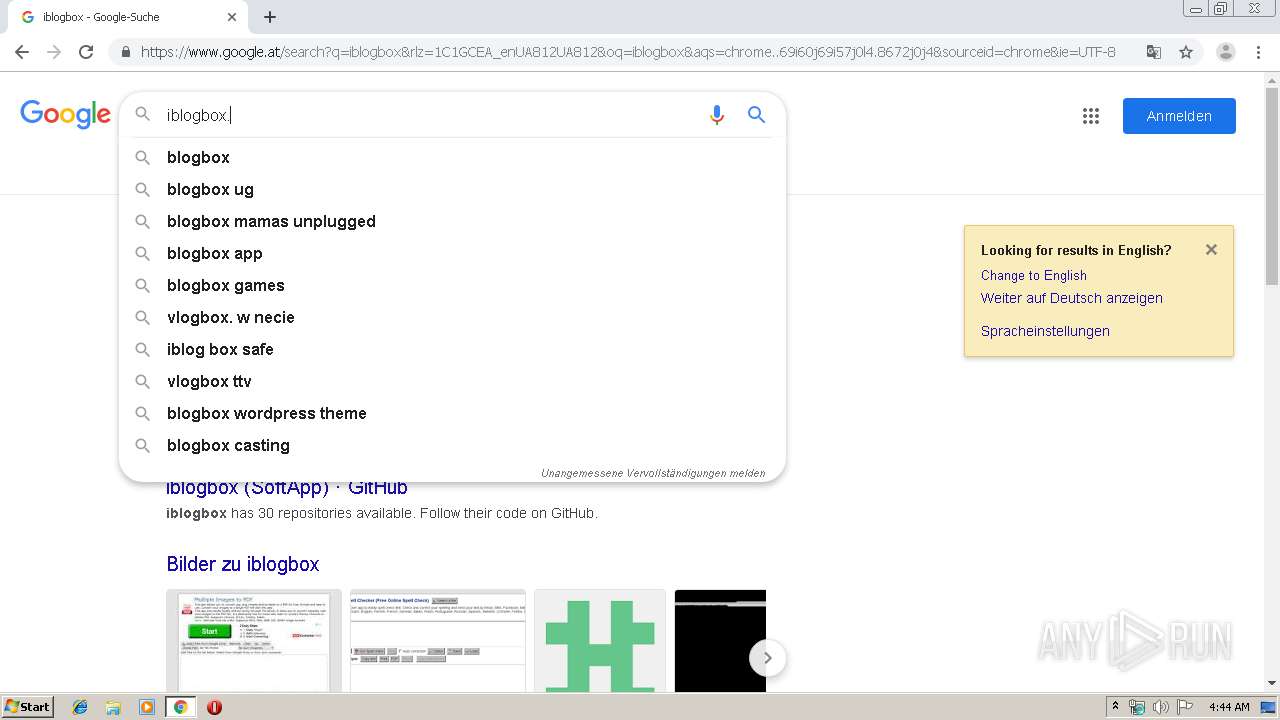Choose suggestion 'vlogbox. w necie'
Viewport: 1280px width, 720px height.
pyautogui.click(x=452, y=317)
